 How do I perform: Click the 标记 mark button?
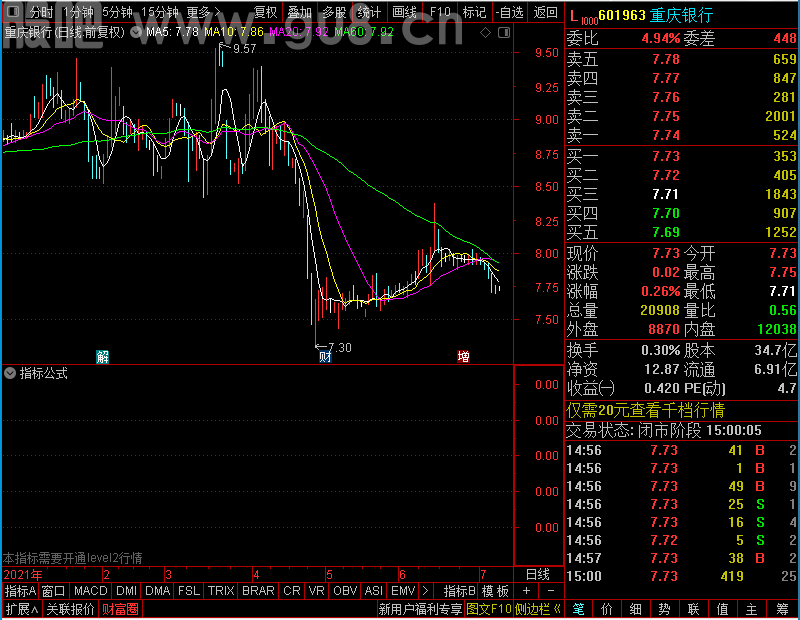pos(474,12)
